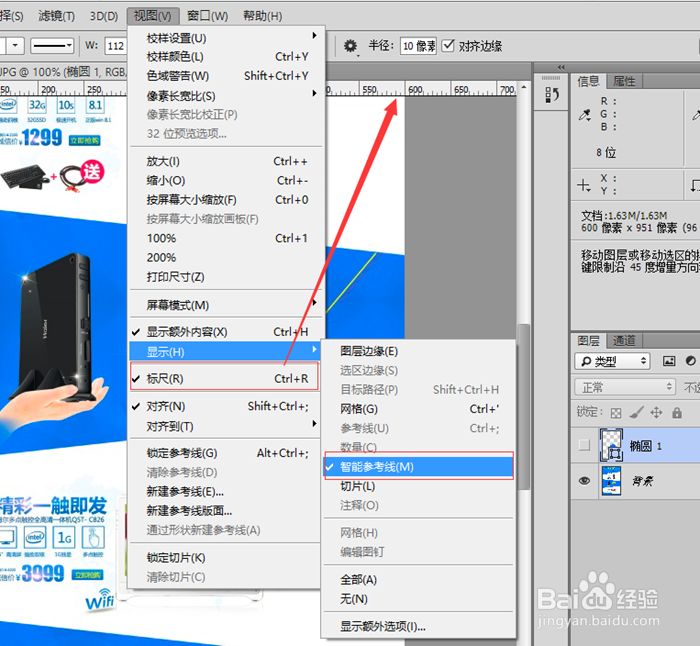700x646 pixels.
Task: Expand 对齐到(T) submenu
Action: [x=224, y=426]
